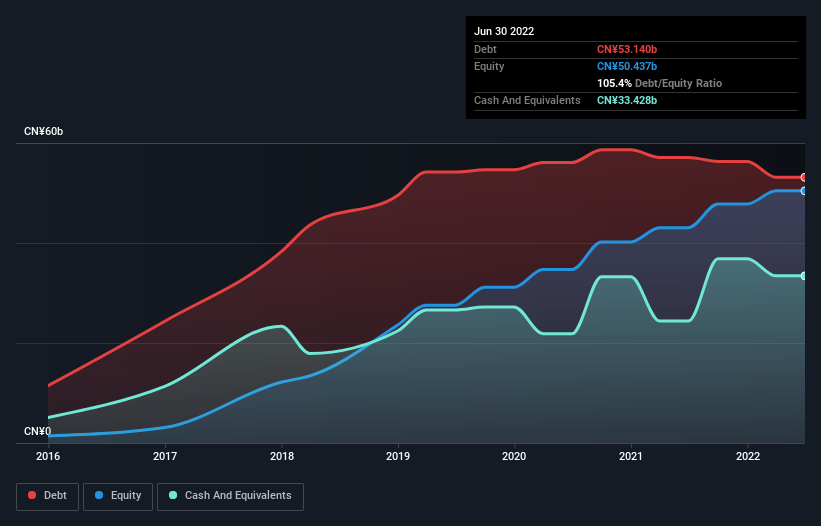This screenshot has height=526, width=821.
Task: Click the red Debt endpoint marker
Action: point(804,177)
